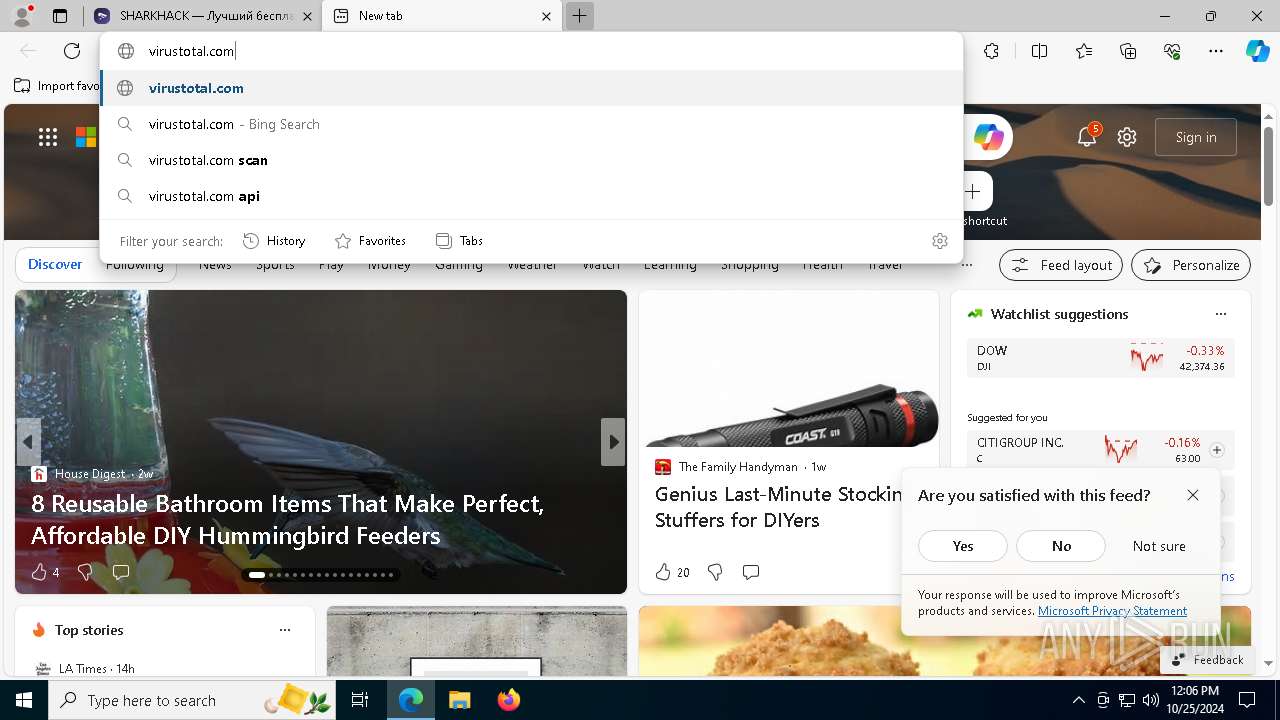Screen dimensions: 1280x720
Task: Add Citigroup to watchlist
Action: [x=1217, y=450]
